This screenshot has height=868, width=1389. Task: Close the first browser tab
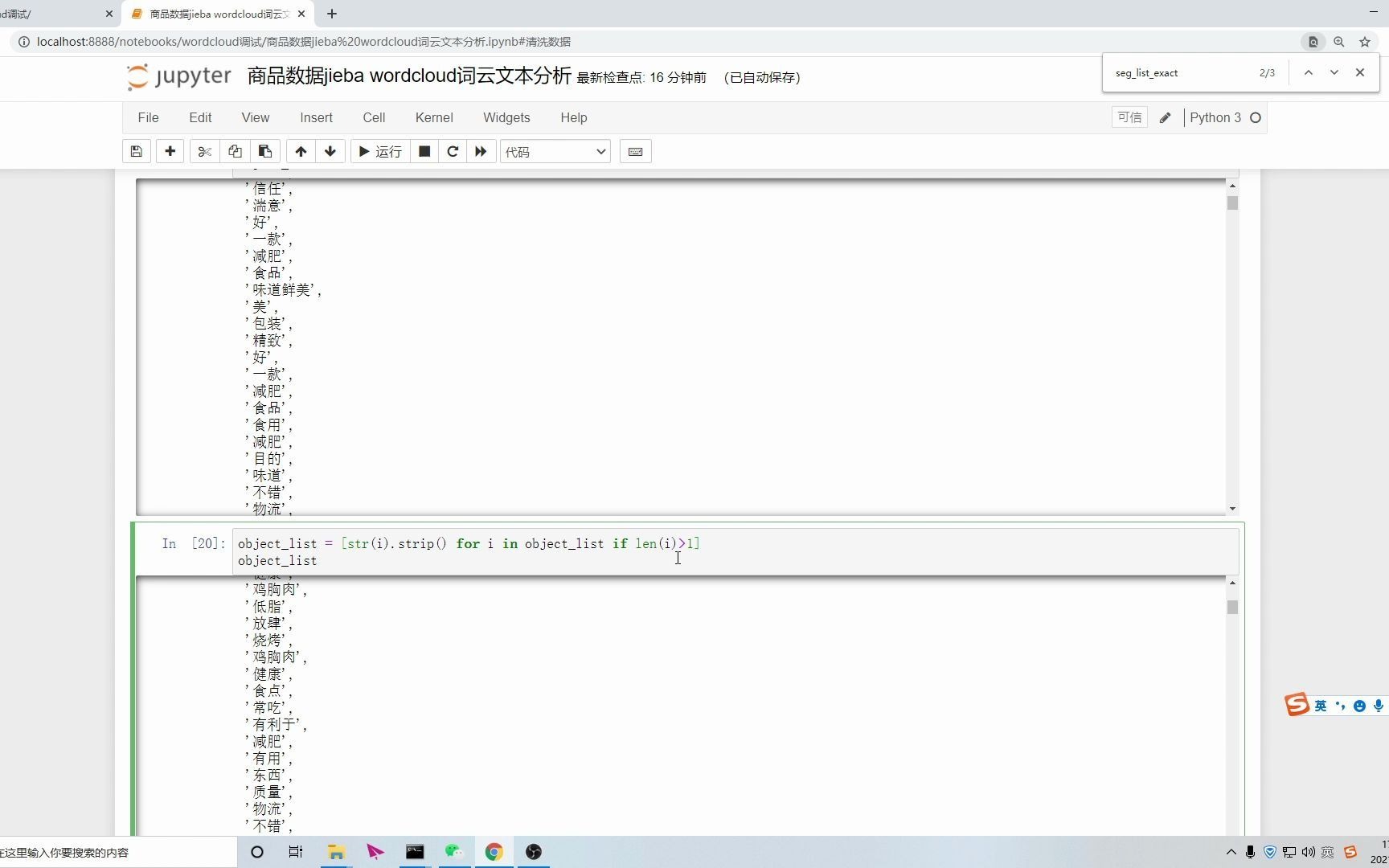(x=109, y=14)
